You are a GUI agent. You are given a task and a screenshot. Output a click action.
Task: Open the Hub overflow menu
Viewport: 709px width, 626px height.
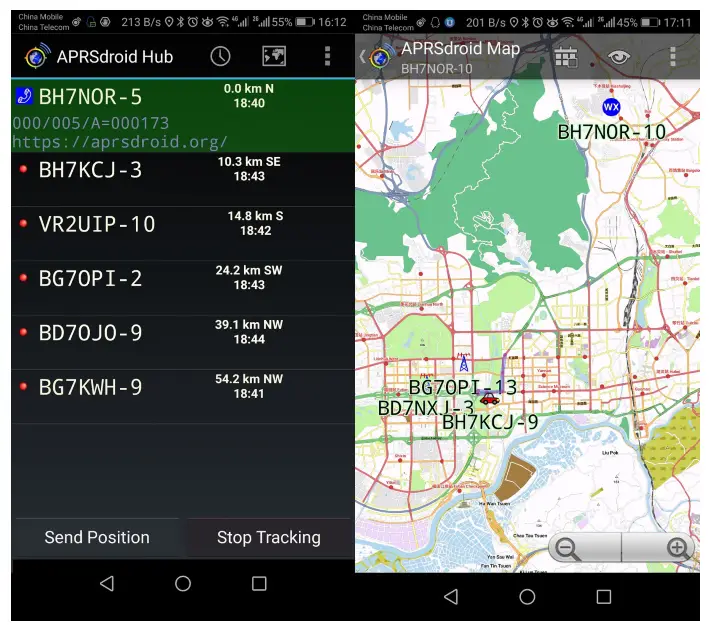click(327, 57)
